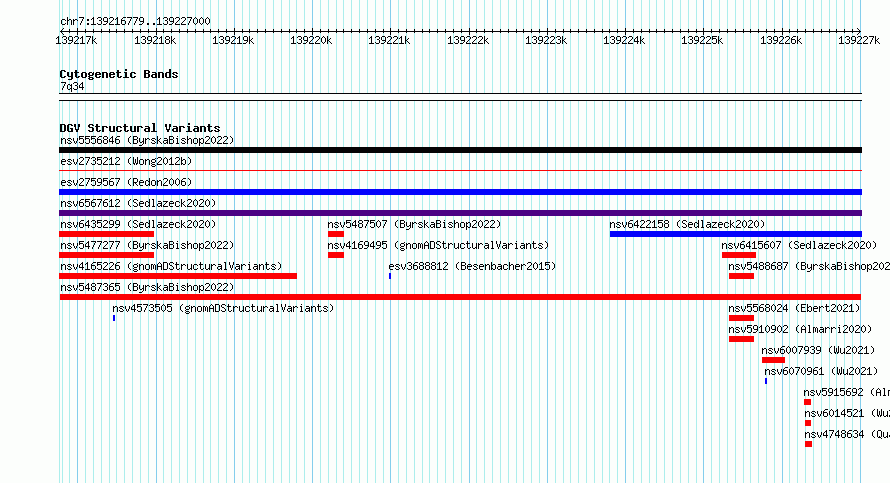Click the 139218k ruler position
This screenshot has height=483, width=890.
(x=155, y=40)
